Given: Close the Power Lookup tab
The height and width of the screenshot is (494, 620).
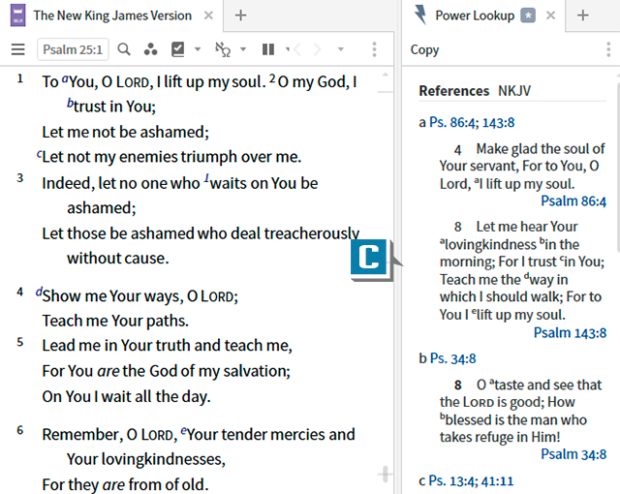Looking at the screenshot, I should click(551, 16).
